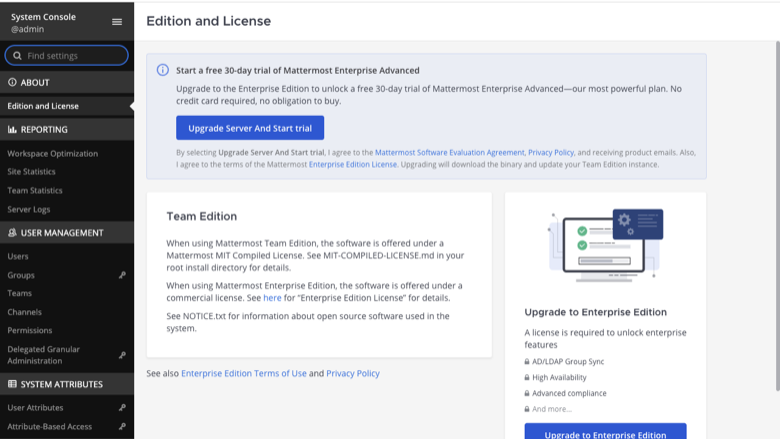Open Workspace Optimization in sidebar
Viewport: 780px width, 439px height.
pos(52,154)
